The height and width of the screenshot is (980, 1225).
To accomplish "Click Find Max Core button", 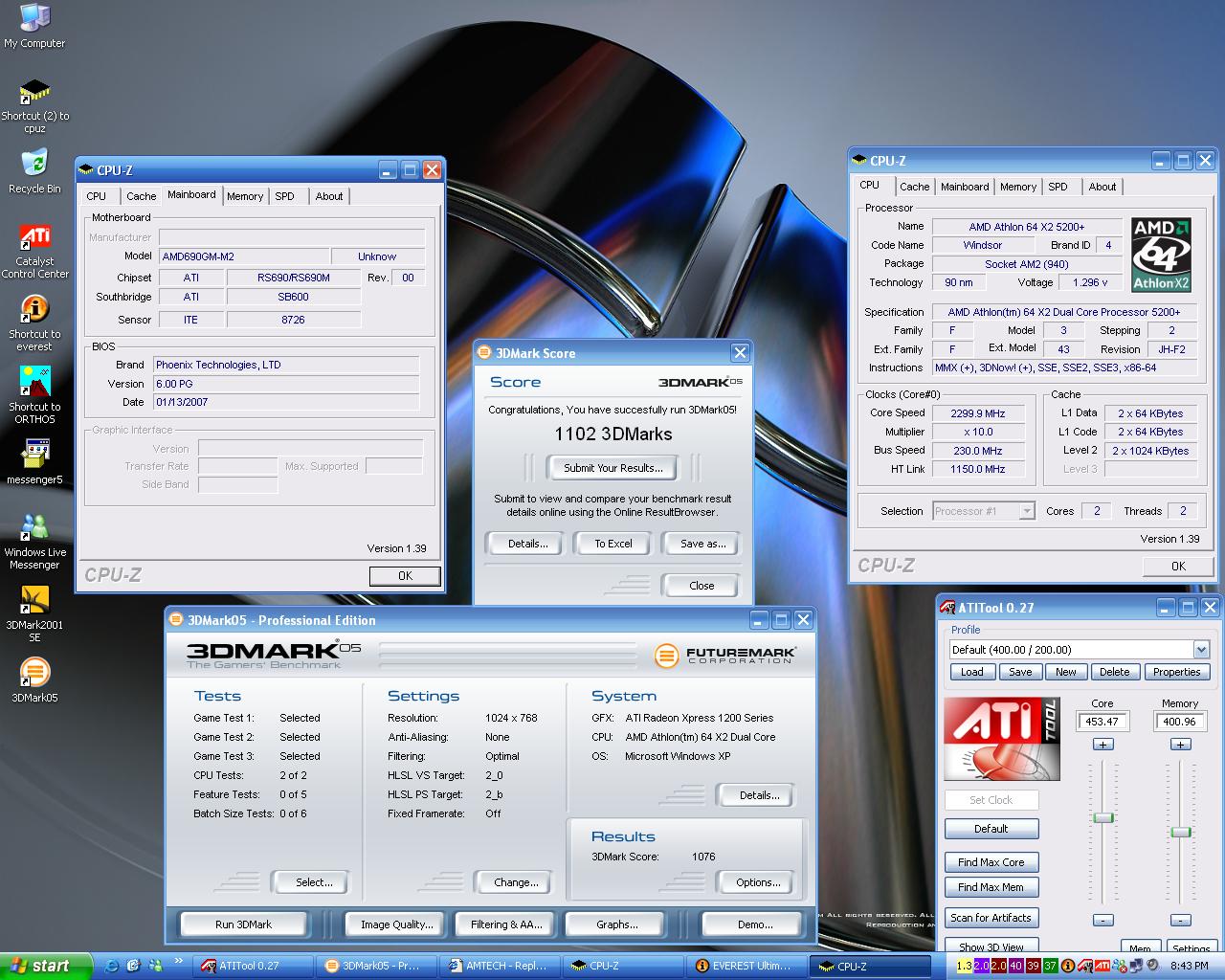I will (x=991, y=862).
